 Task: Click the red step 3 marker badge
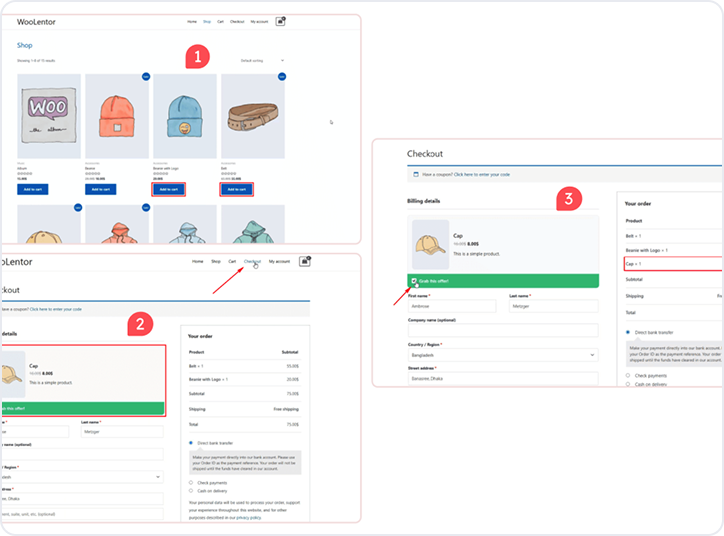569,199
